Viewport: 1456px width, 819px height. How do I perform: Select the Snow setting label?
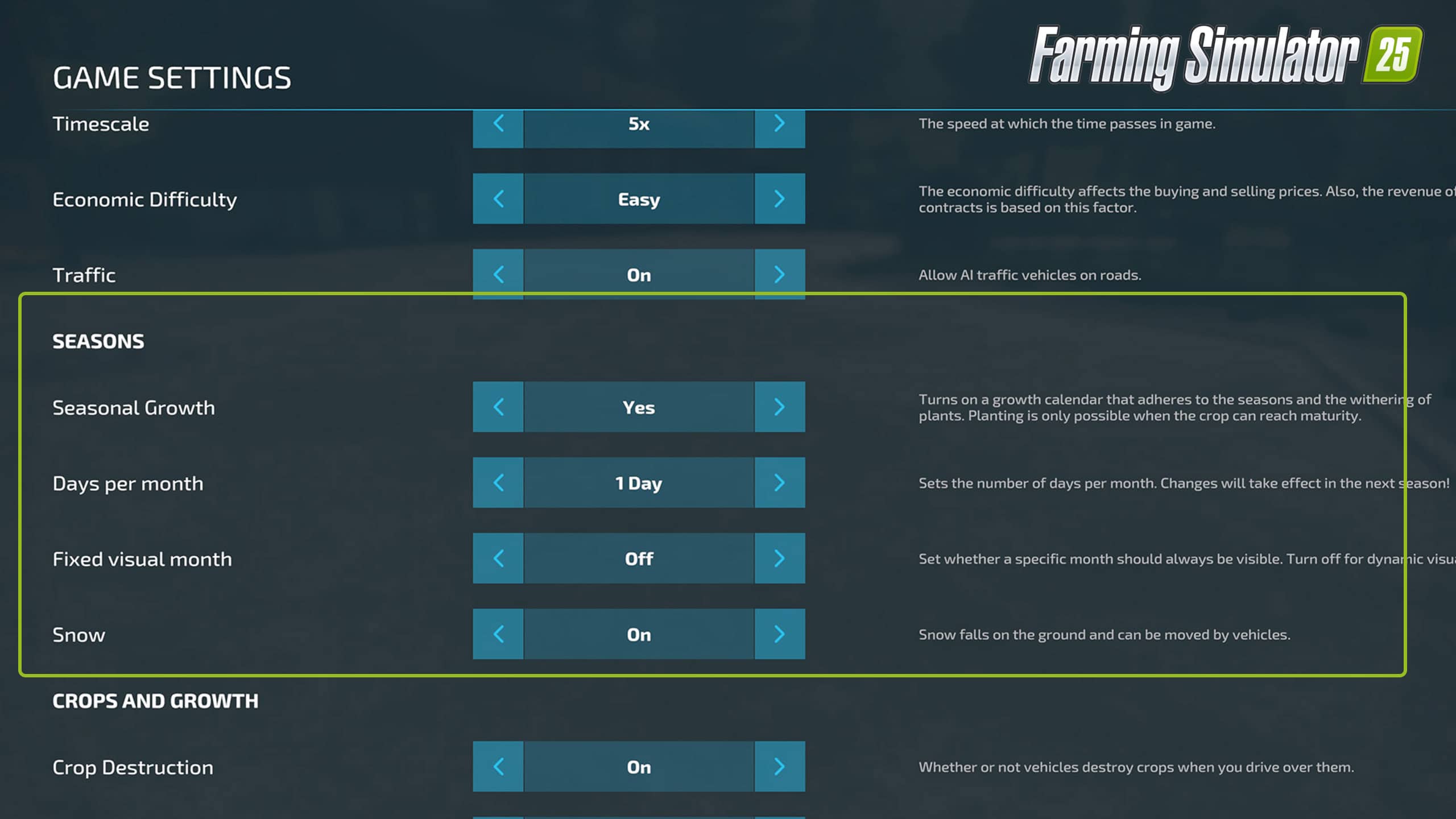[x=79, y=635]
